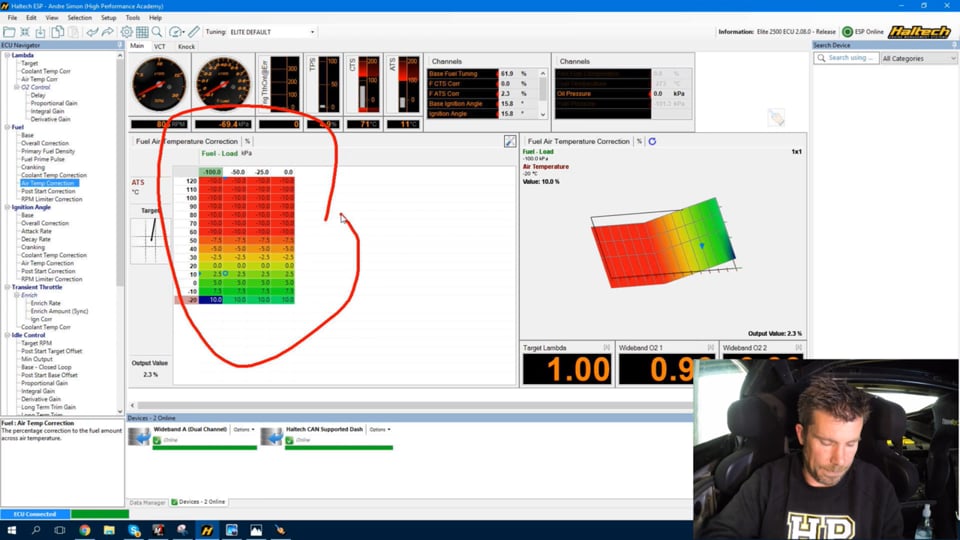
Task: Click the Task View taskbar icon
Action: [60, 530]
